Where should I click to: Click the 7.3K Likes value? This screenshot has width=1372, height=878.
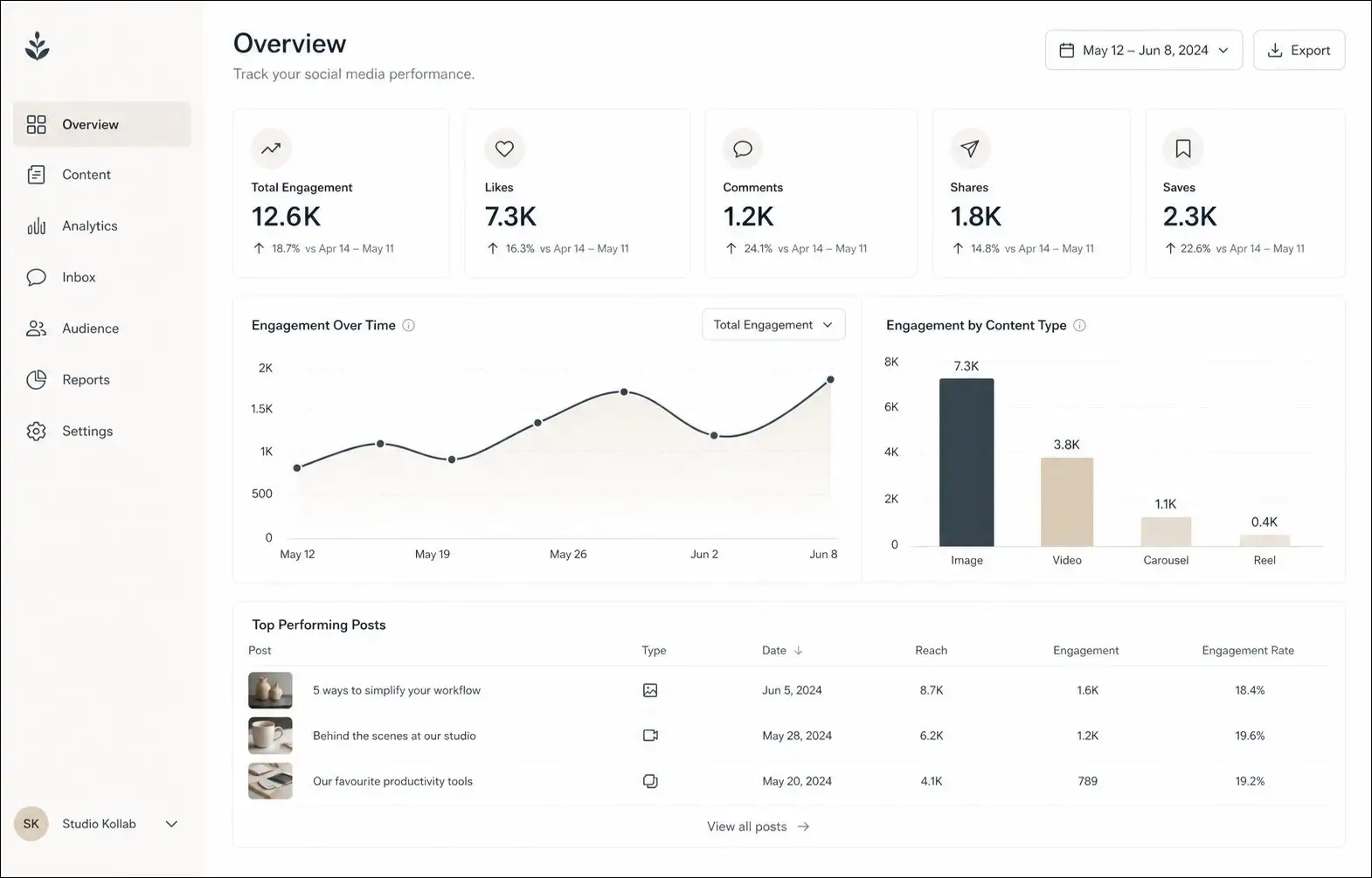click(511, 217)
